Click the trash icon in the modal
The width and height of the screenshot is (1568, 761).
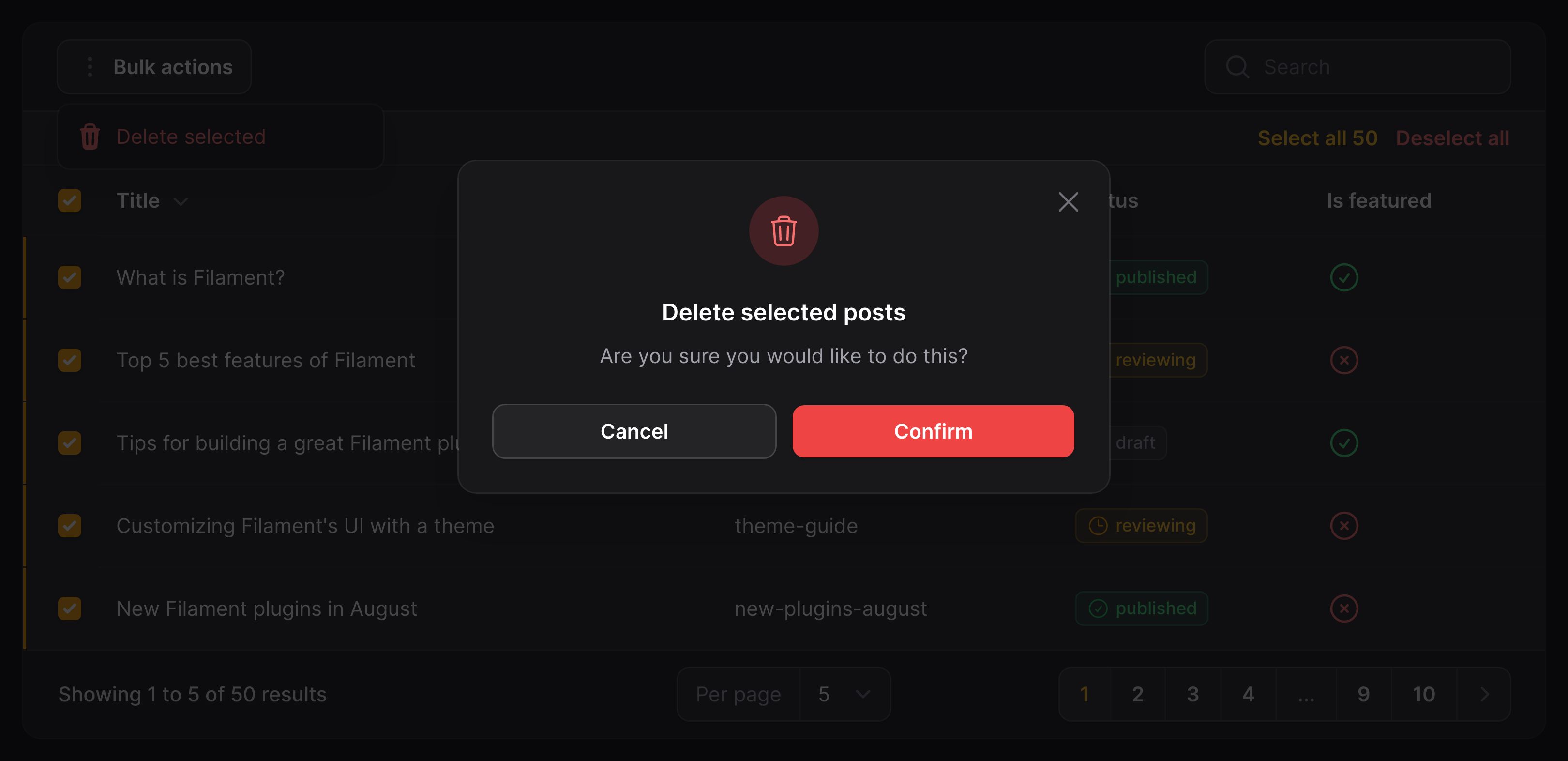tap(784, 231)
